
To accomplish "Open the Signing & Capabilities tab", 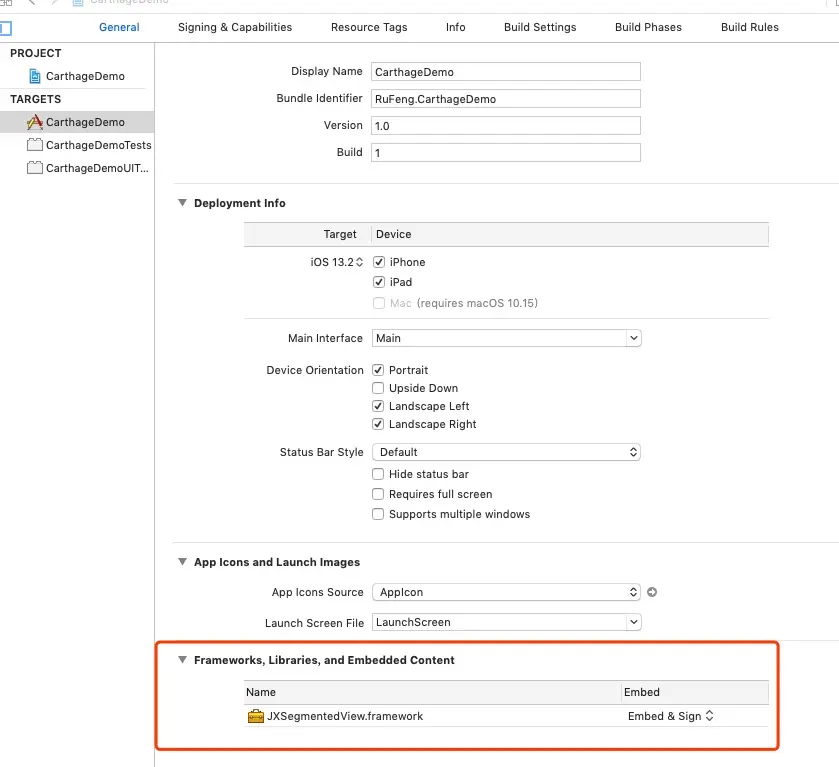I will click(235, 27).
